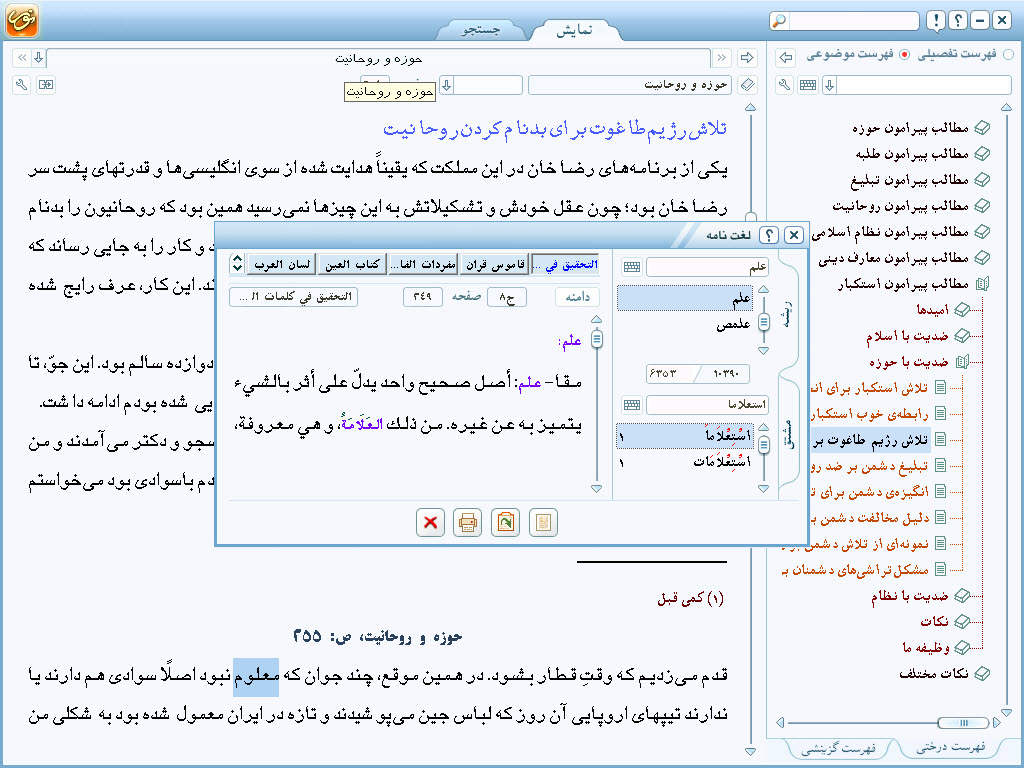Viewport: 1024px width, 768px height.
Task: Click the exclamation mark info icon in the top bar
Action: coord(934,21)
